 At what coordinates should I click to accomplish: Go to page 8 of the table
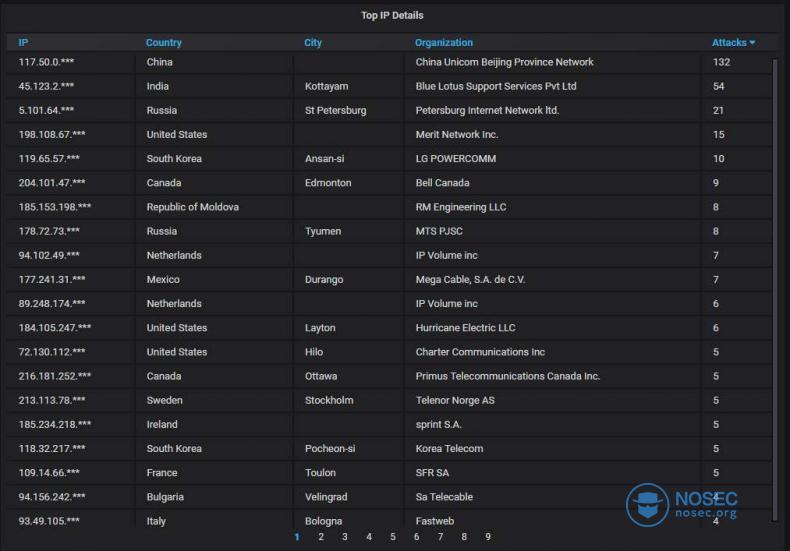[464, 537]
